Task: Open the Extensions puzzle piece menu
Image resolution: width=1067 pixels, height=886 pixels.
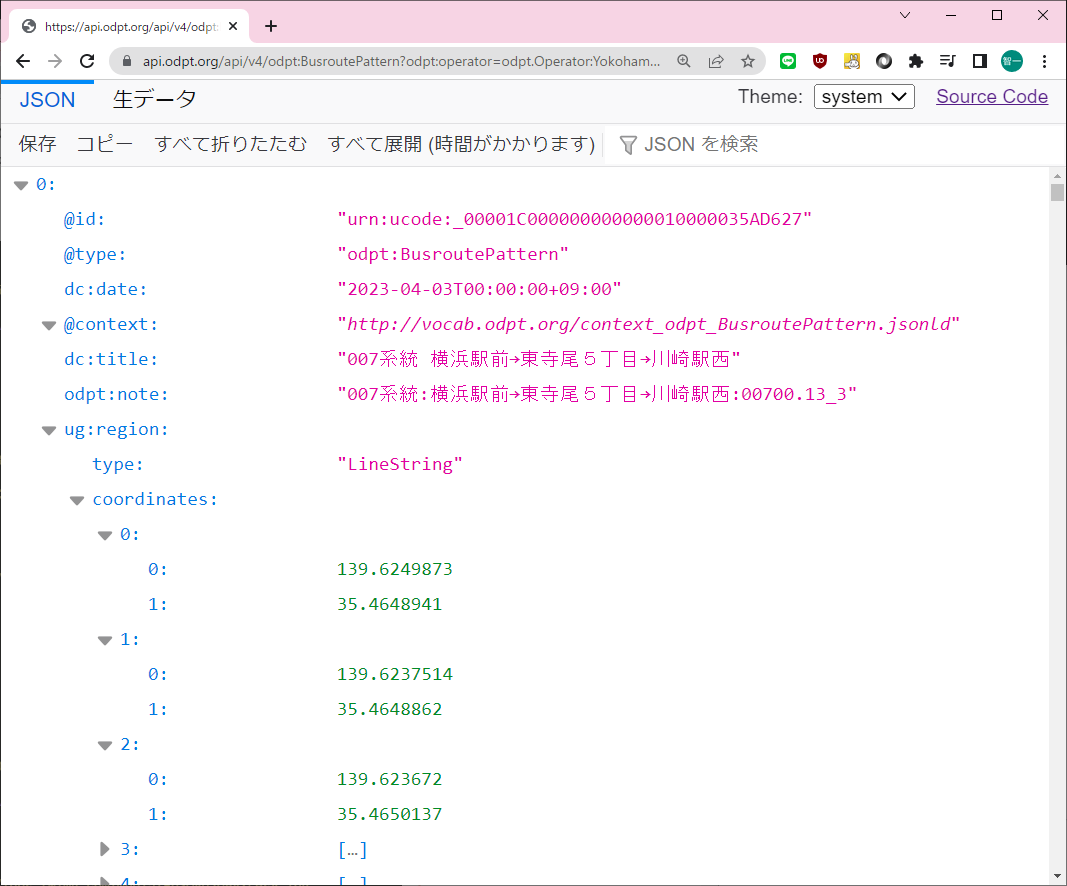Action: (x=915, y=61)
